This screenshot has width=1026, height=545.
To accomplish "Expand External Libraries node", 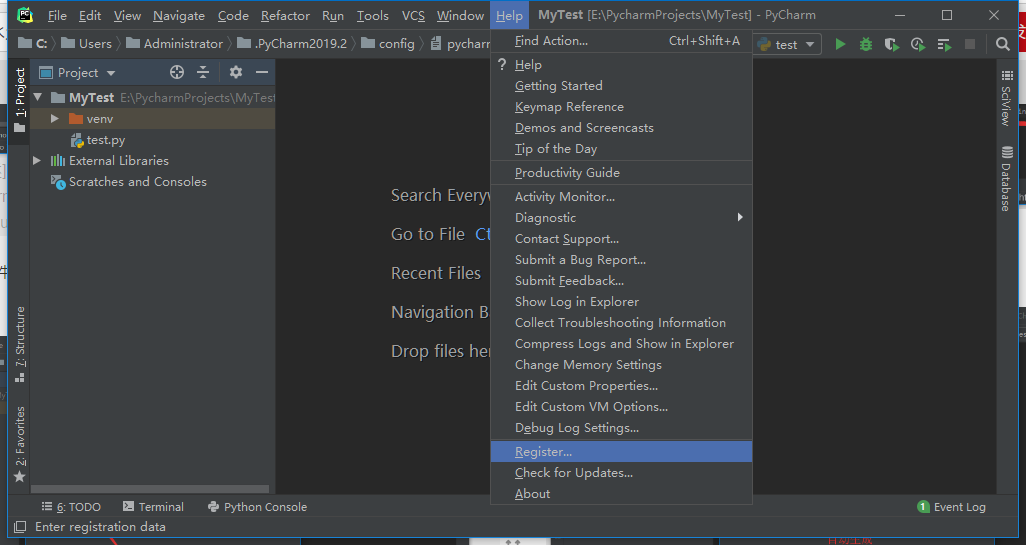I will click(37, 160).
